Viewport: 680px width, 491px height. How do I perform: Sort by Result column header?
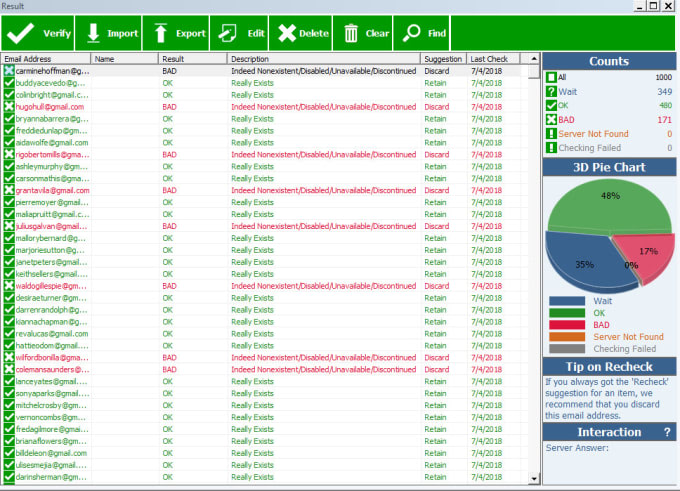(x=193, y=59)
